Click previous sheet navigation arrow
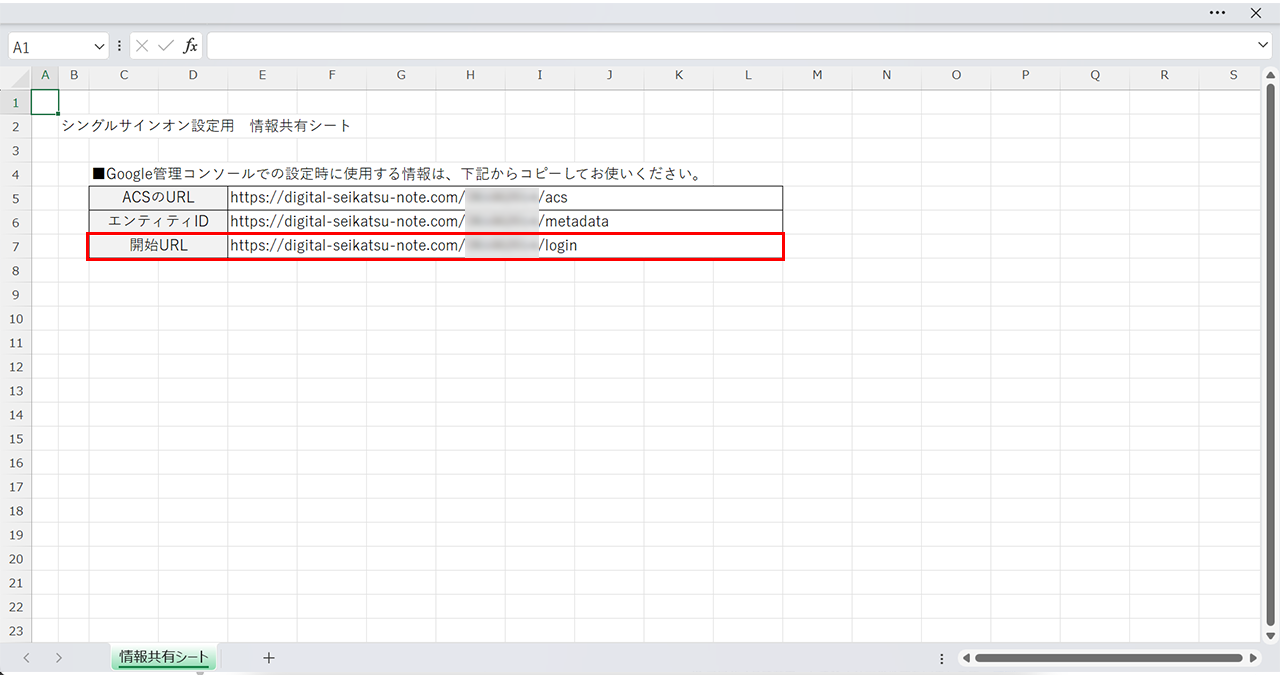1280x675 pixels. 27,657
